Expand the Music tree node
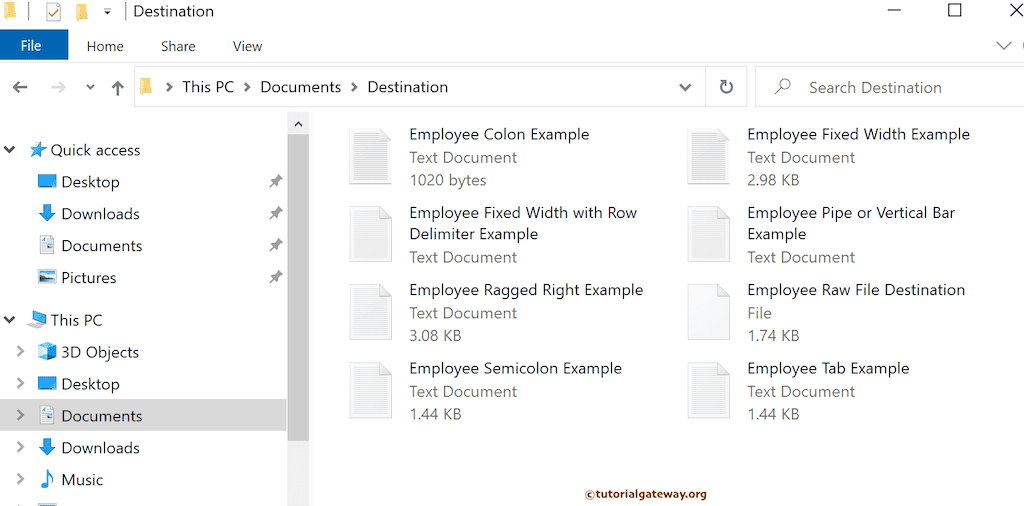The height and width of the screenshot is (506, 1024). point(20,480)
